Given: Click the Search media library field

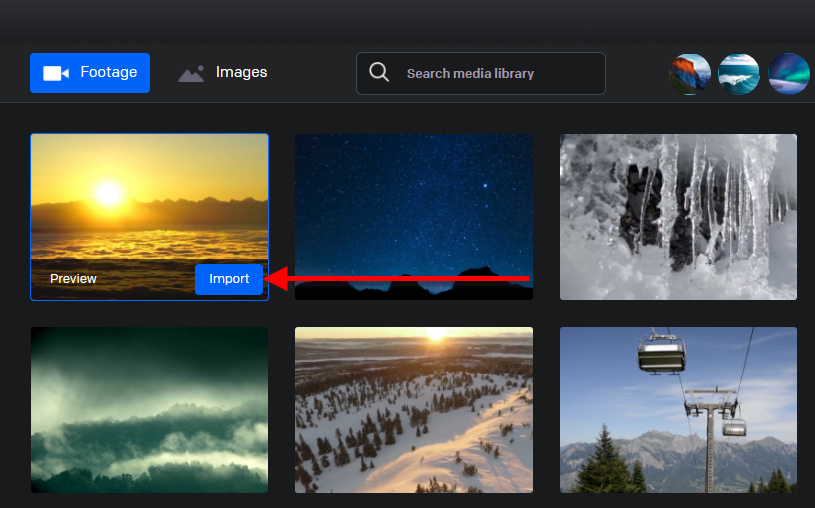Looking at the screenshot, I should [x=481, y=73].
